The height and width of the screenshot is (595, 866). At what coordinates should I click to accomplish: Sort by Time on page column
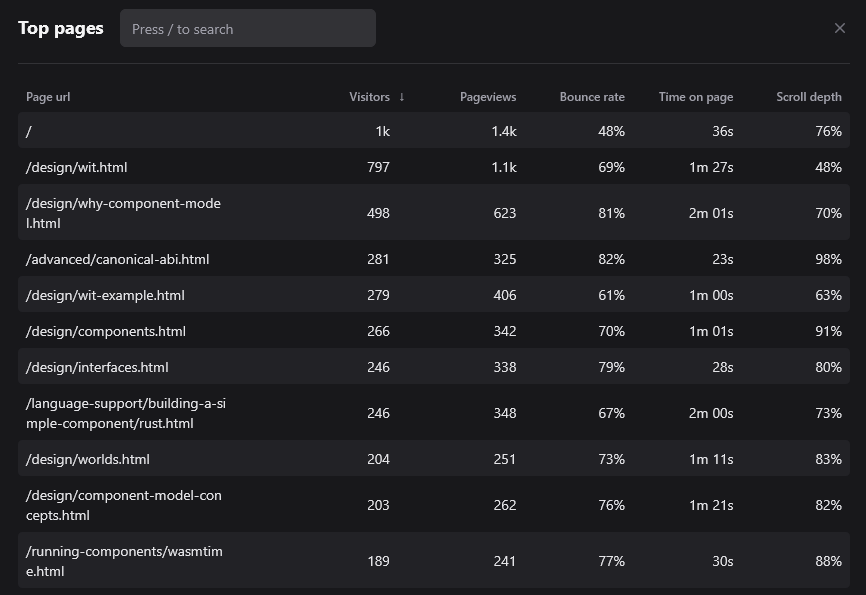(696, 97)
